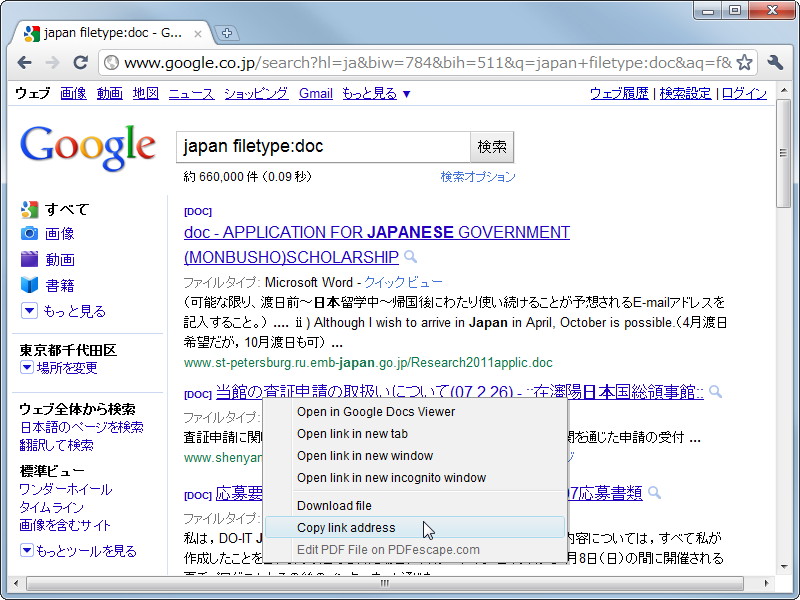Click the bookmark star in the address bar

[x=743, y=61]
